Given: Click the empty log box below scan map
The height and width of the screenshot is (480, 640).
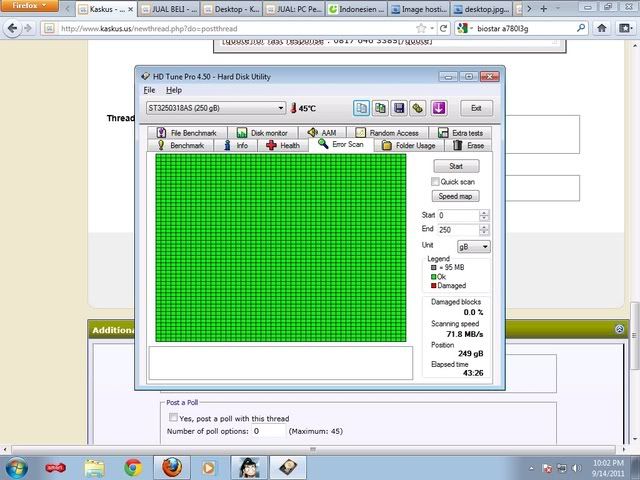Looking at the screenshot, I should 281,363.
